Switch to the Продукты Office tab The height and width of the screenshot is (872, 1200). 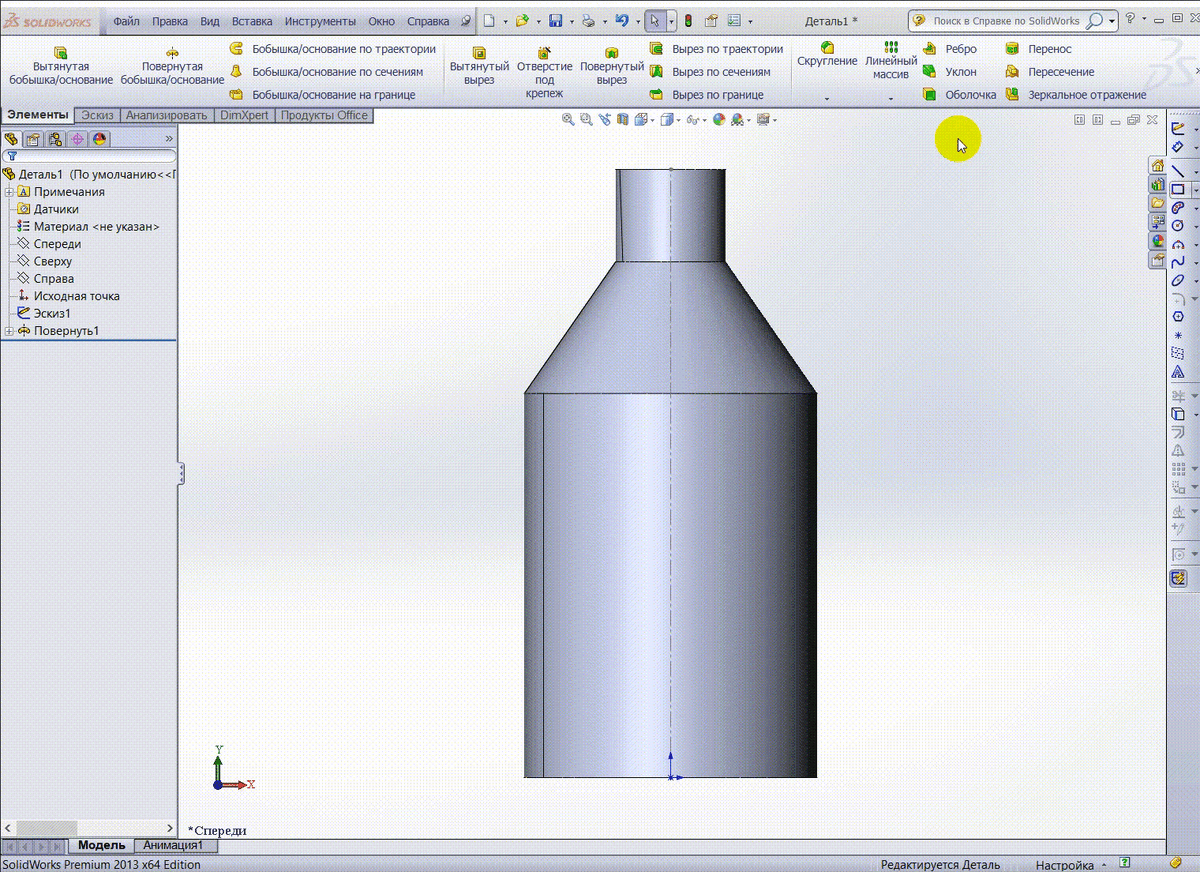click(324, 115)
